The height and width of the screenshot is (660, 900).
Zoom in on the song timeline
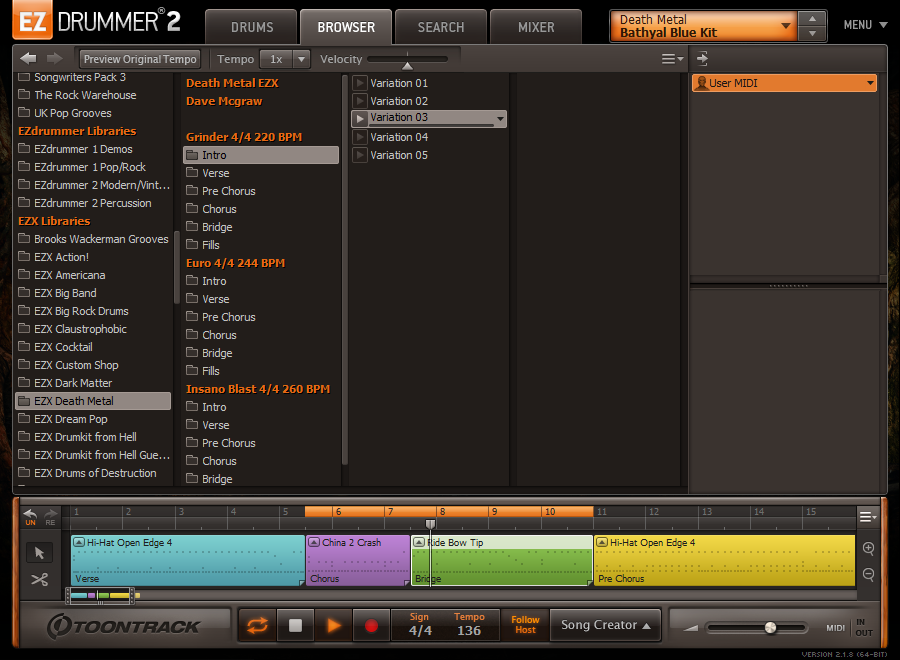coord(868,549)
